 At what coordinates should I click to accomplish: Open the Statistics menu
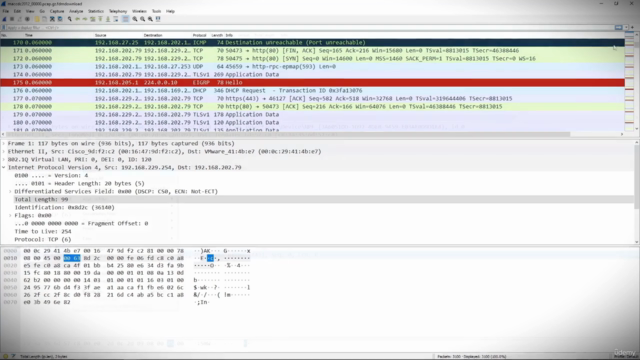96,11
